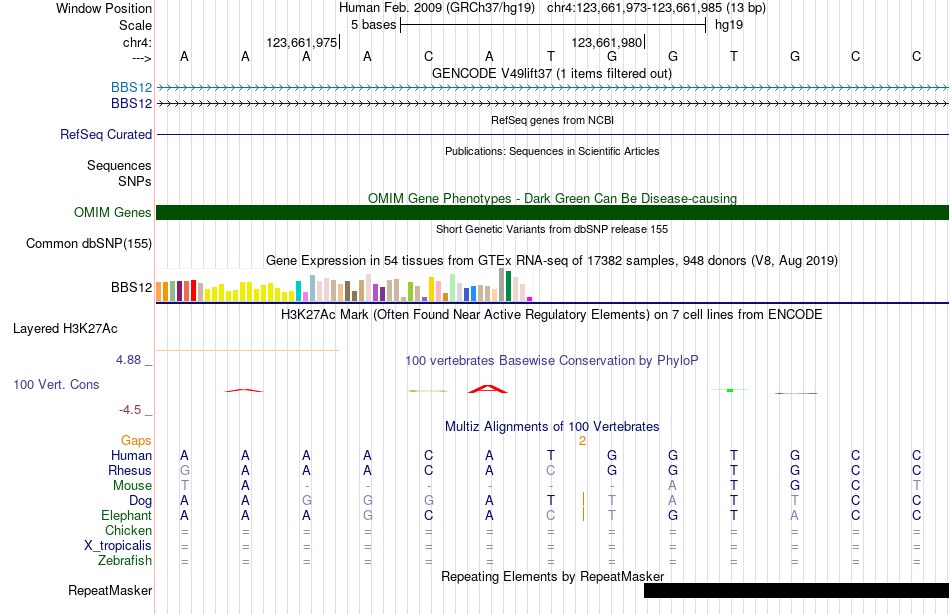Open Short Genetic Variants from dbSNP release 155 title
Image resolution: width=950 pixels, height=614 pixels.
pyautogui.click(x=552, y=229)
